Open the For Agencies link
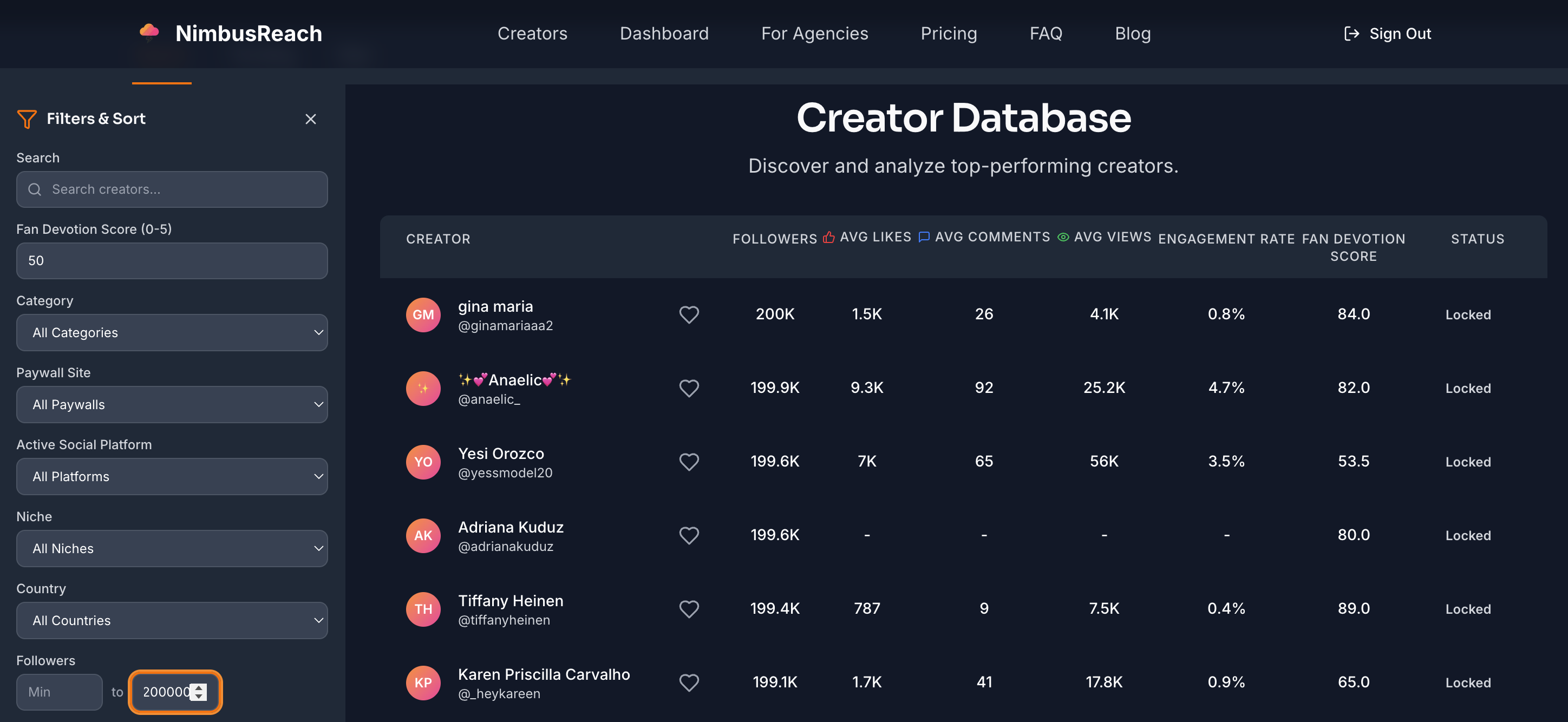The width and height of the screenshot is (1568, 722). (814, 34)
